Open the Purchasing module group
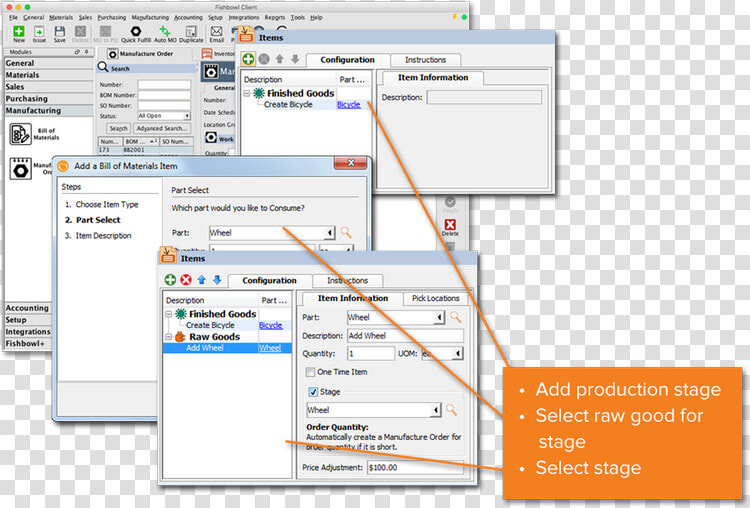 coord(48,99)
